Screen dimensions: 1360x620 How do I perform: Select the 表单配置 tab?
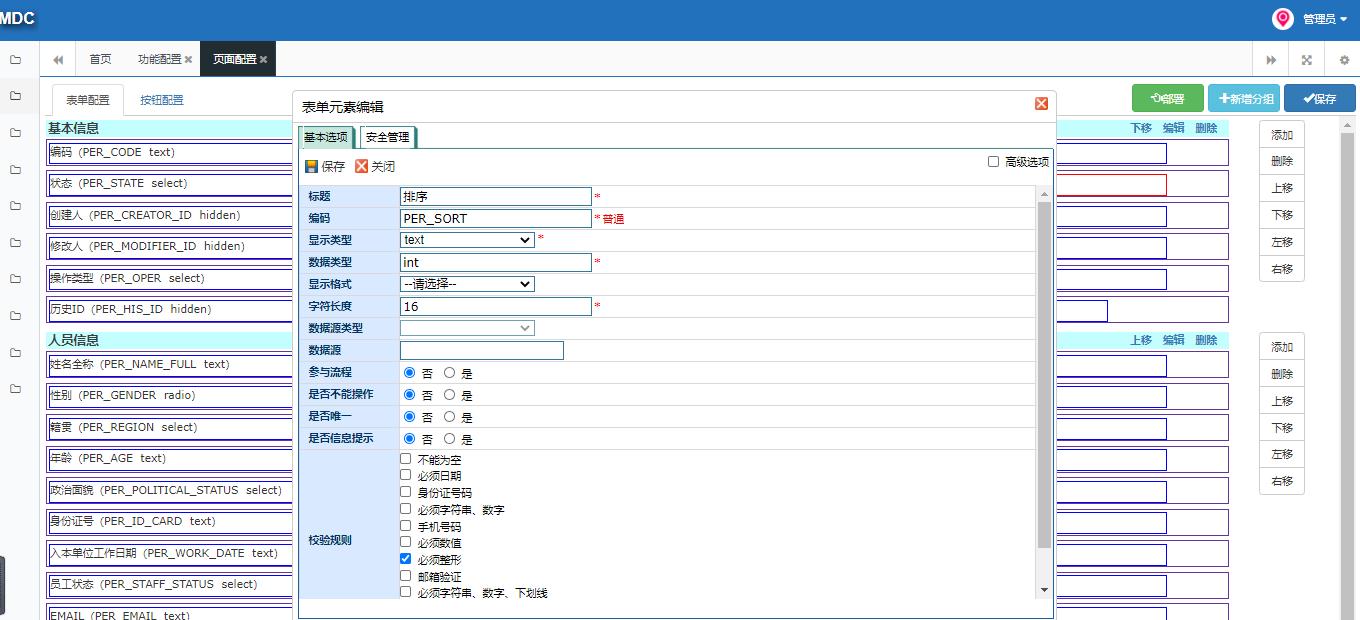coord(88,100)
